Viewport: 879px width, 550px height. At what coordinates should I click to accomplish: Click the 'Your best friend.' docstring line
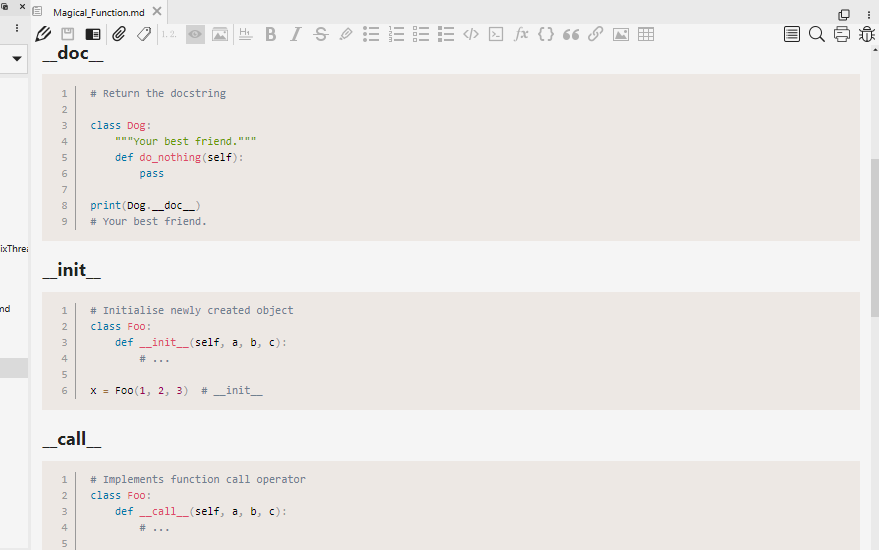[186, 141]
